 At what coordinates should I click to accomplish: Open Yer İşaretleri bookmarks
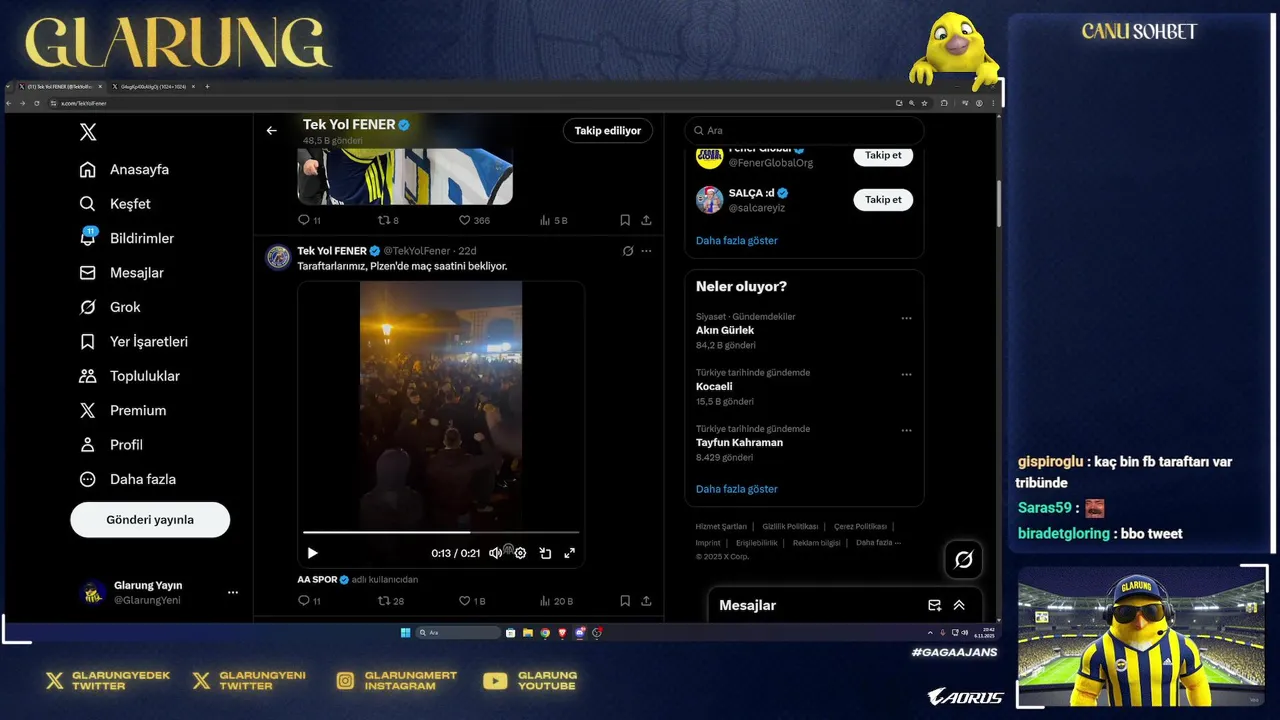coord(133,342)
